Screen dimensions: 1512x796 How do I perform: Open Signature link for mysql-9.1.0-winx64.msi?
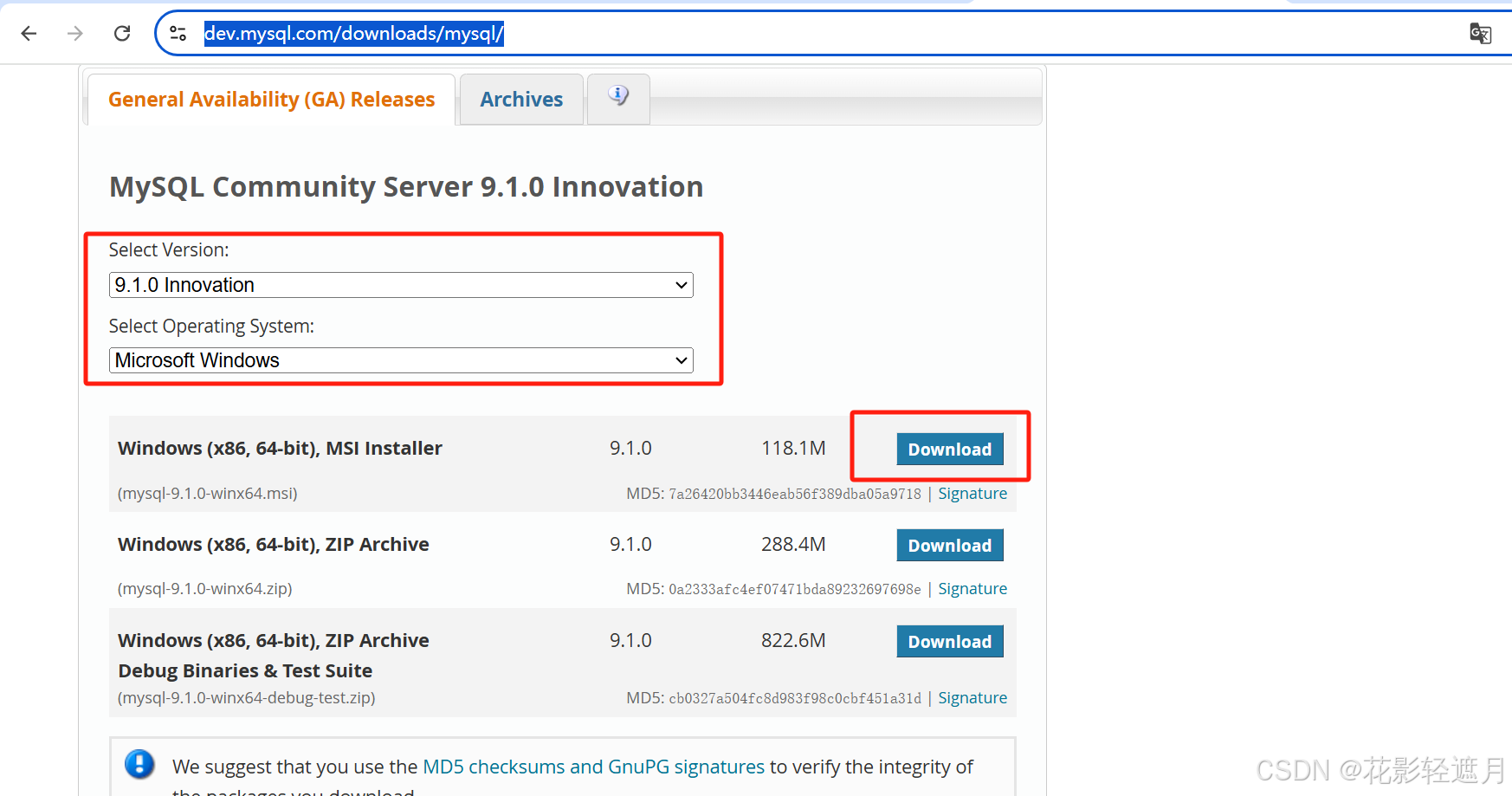(x=972, y=493)
